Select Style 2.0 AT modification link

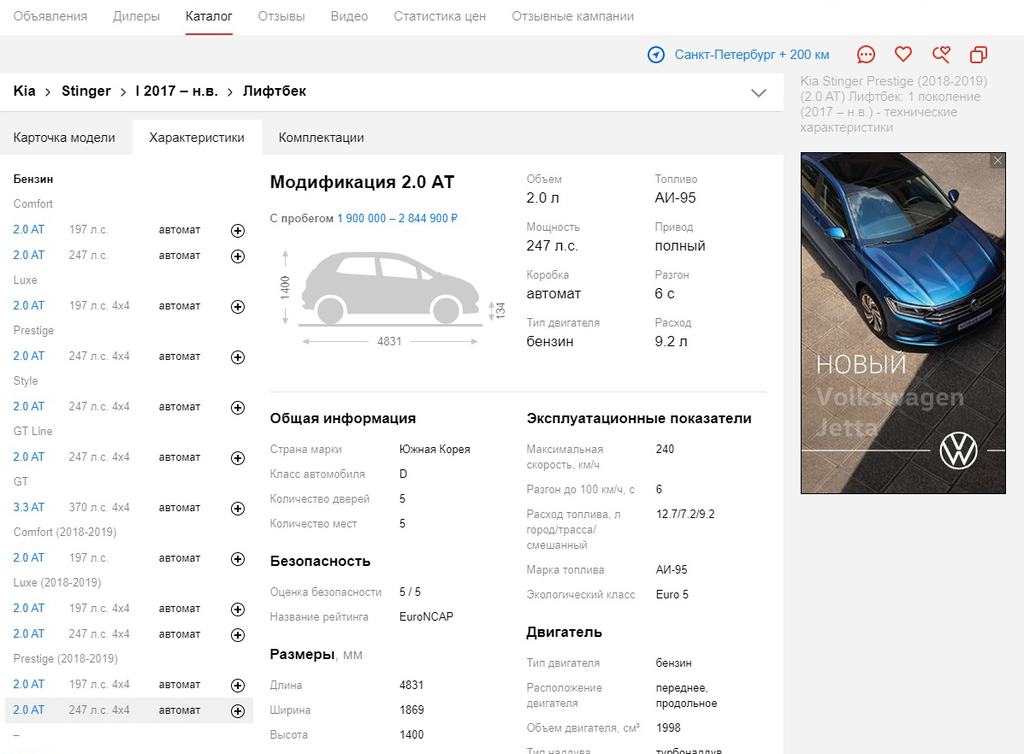point(29,406)
